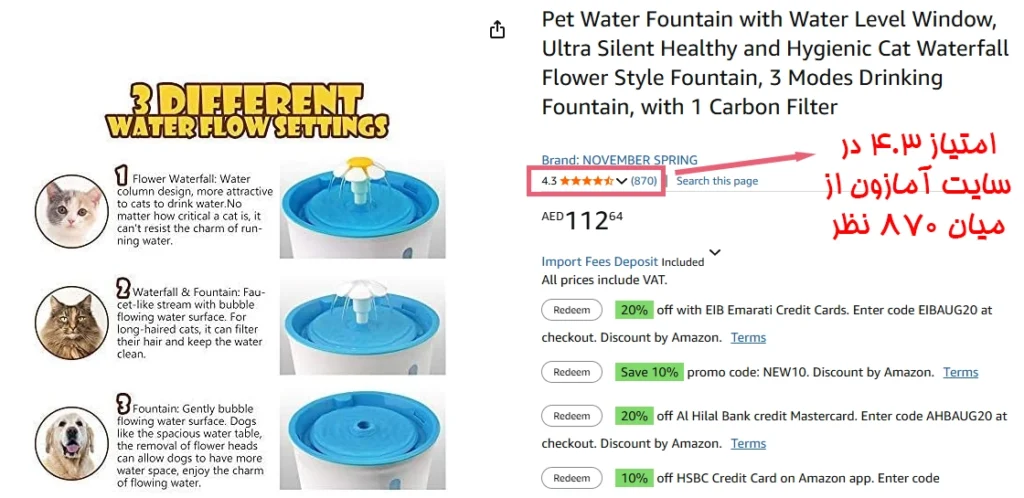Redeem the NEW10 promo code offer

572,372
